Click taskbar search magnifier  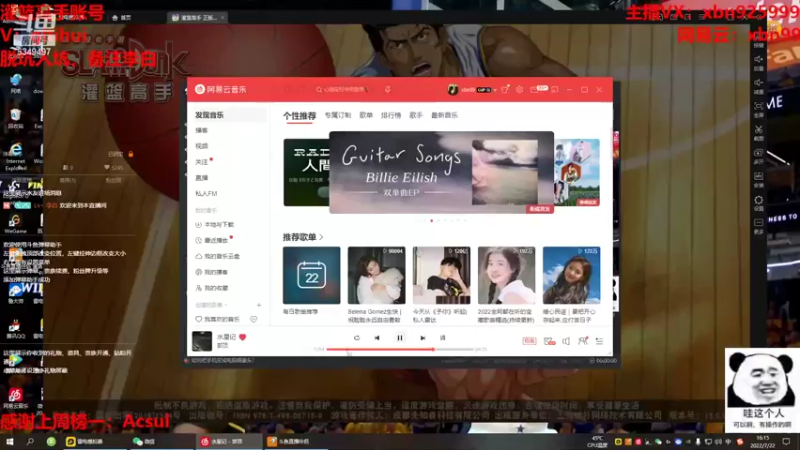[30, 441]
